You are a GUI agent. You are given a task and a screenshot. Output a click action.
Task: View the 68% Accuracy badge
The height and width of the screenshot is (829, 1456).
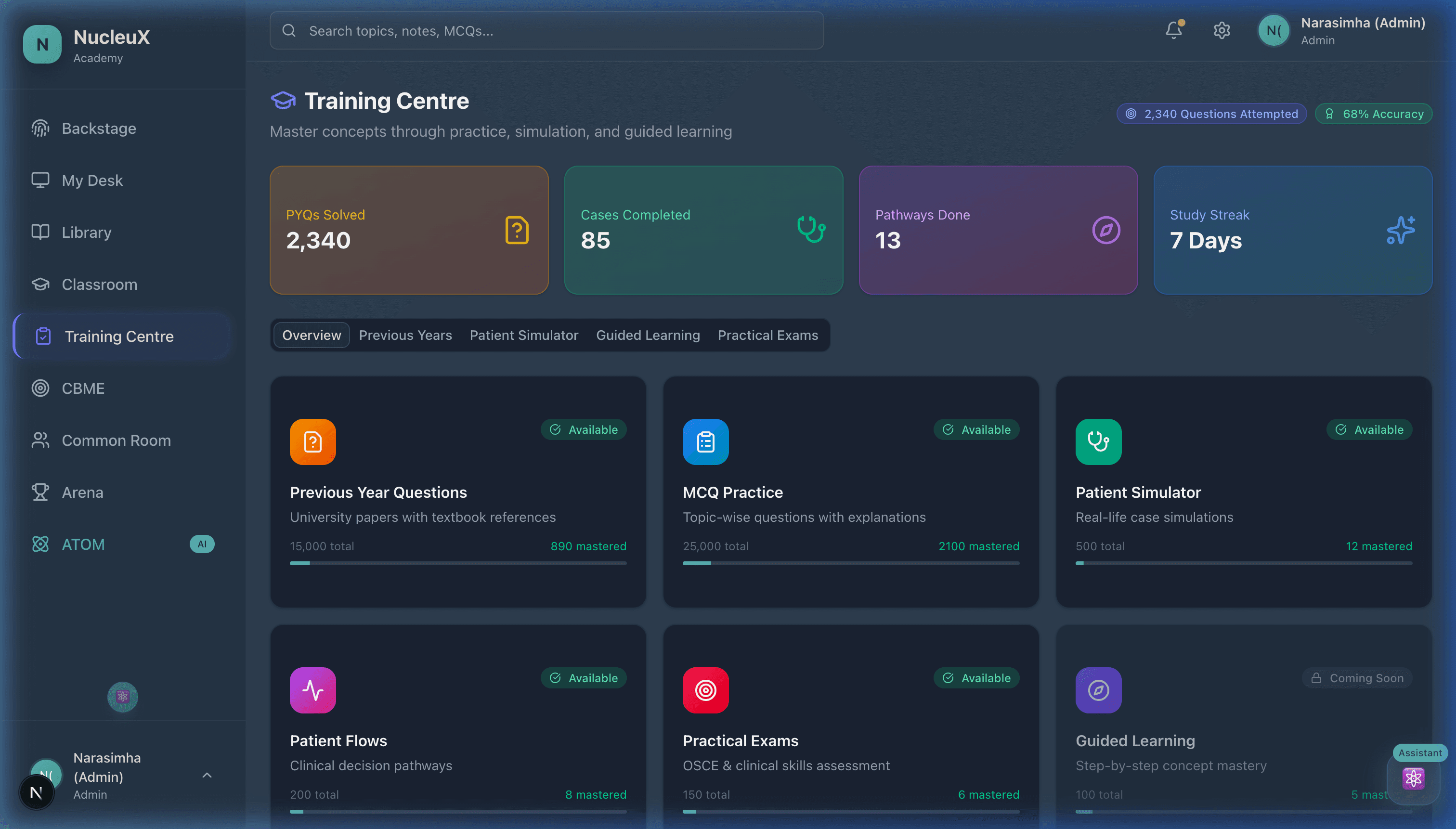point(1374,113)
